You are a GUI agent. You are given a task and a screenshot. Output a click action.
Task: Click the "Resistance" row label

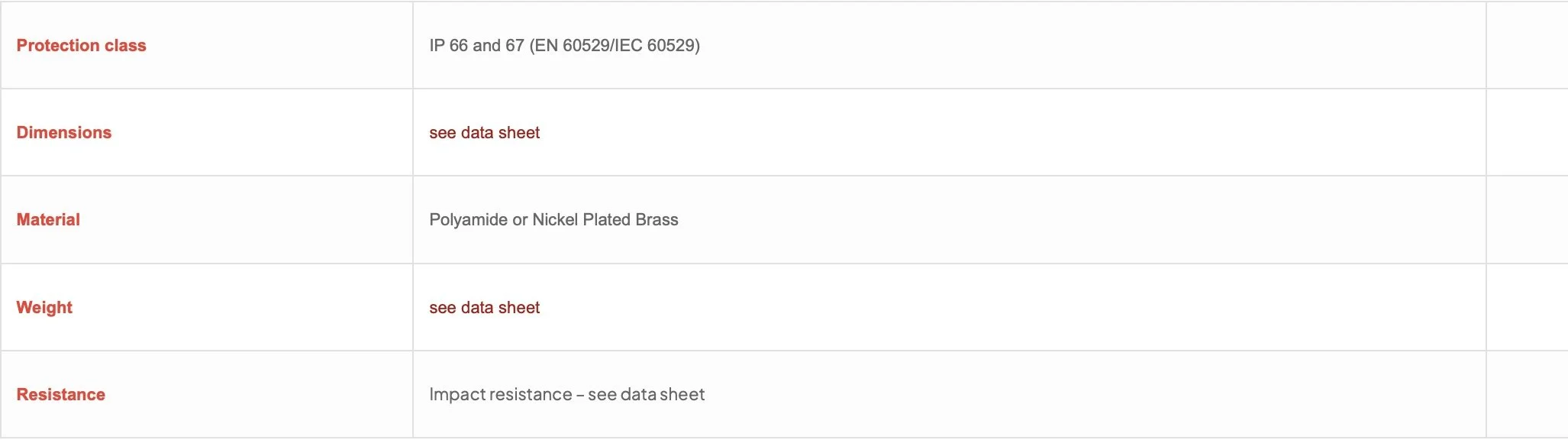tap(61, 395)
